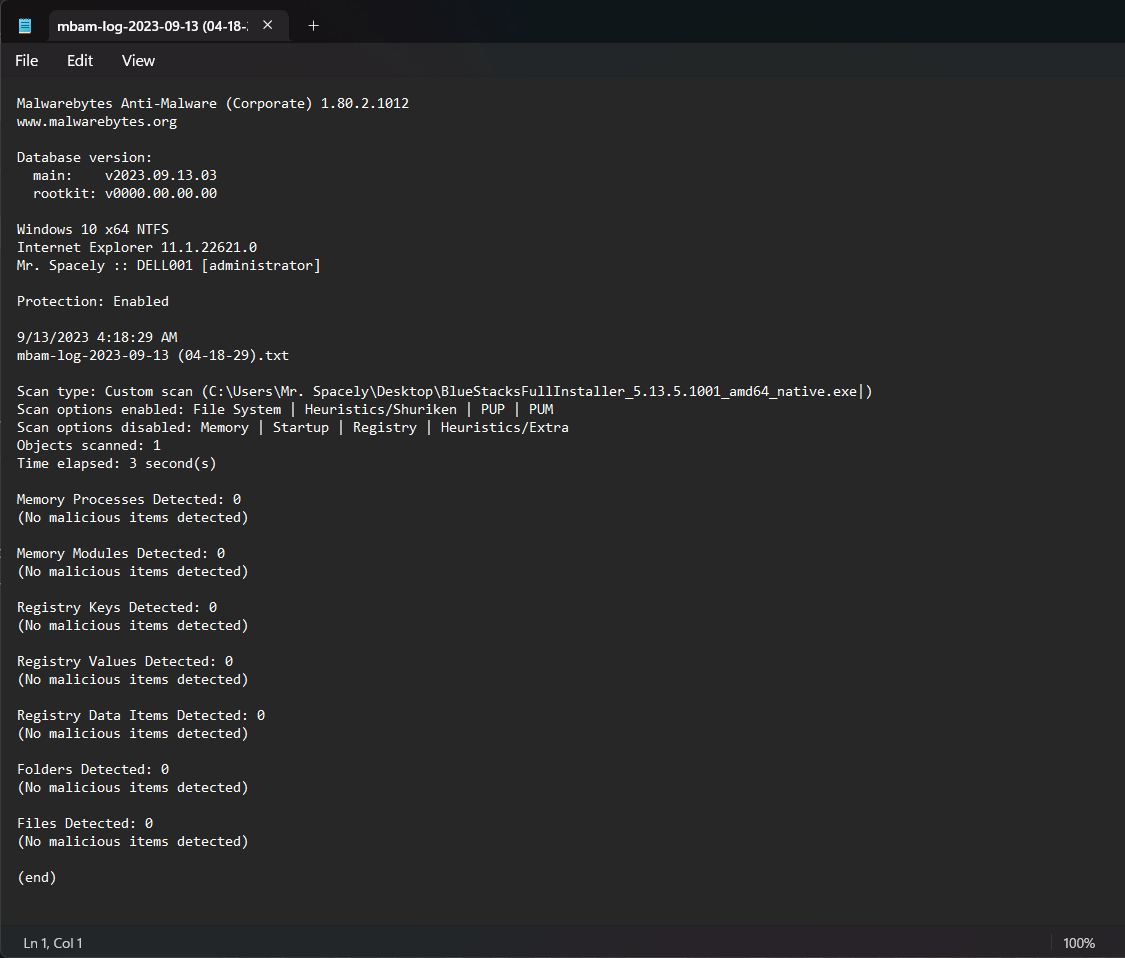Click the Mr. Spacely :: DELL001 line

[169, 266]
